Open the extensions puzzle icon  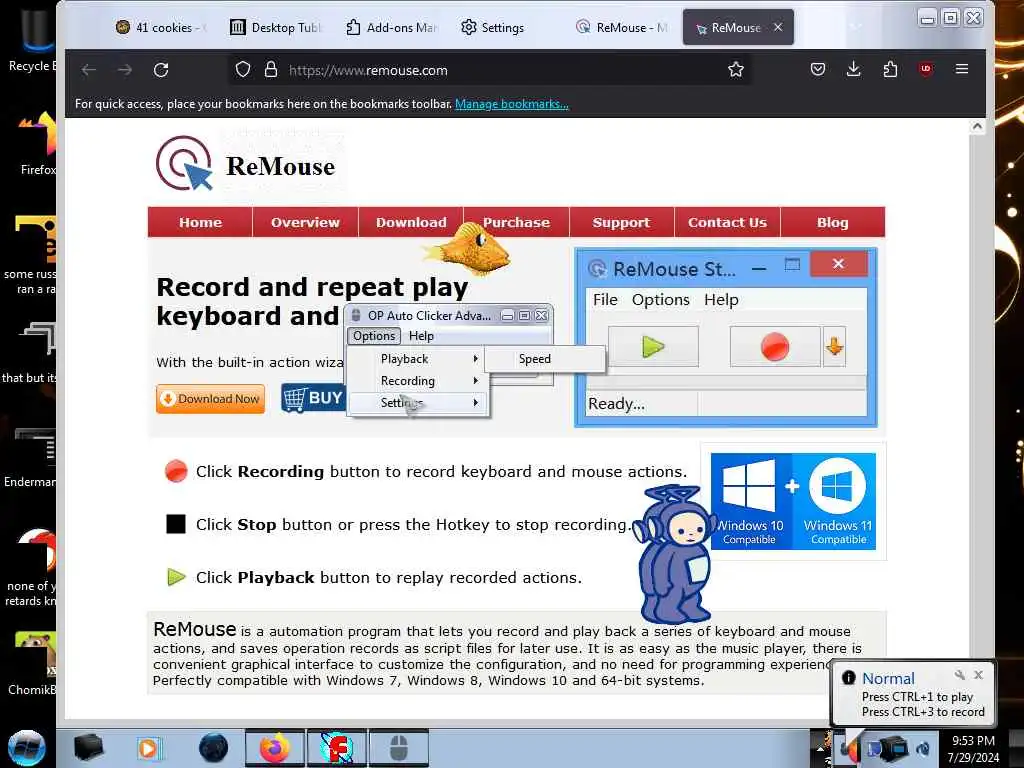tap(890, 69)
